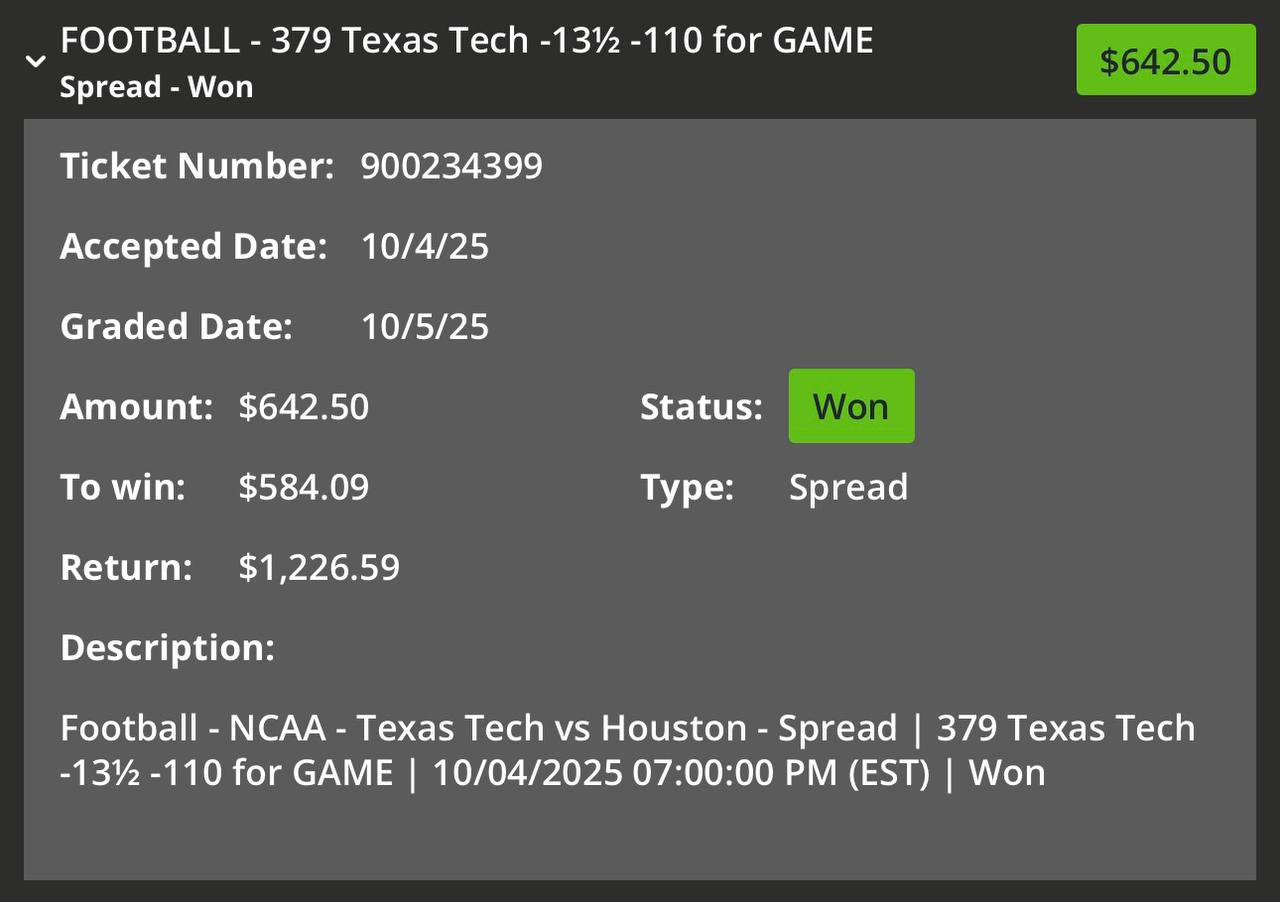Image resolution: width=1280 pixels, height=902 pixels.
Task: Select the To win value $584.09
Action: pos(304,487)
